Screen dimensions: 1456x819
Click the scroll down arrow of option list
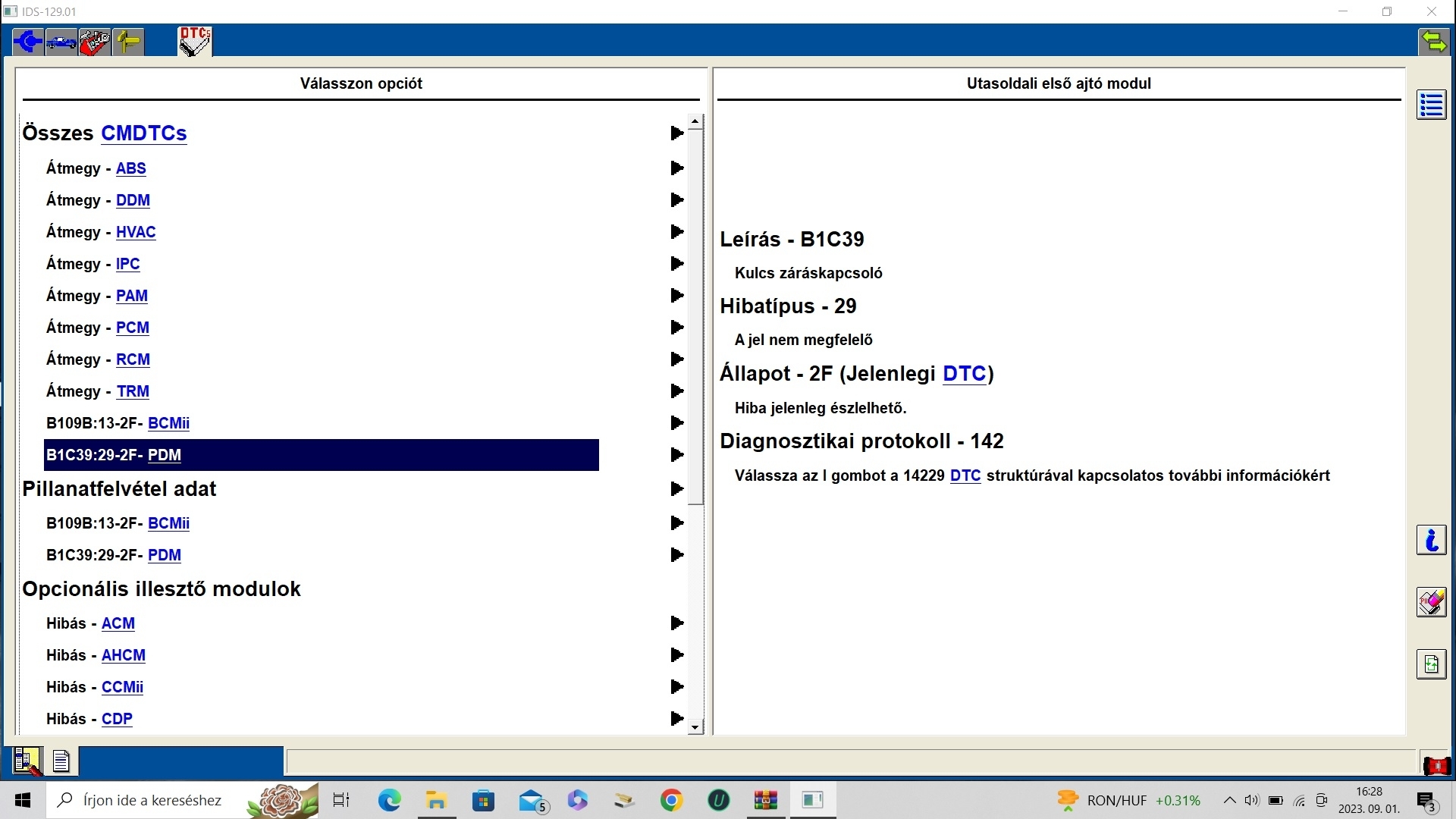point(695,728)
